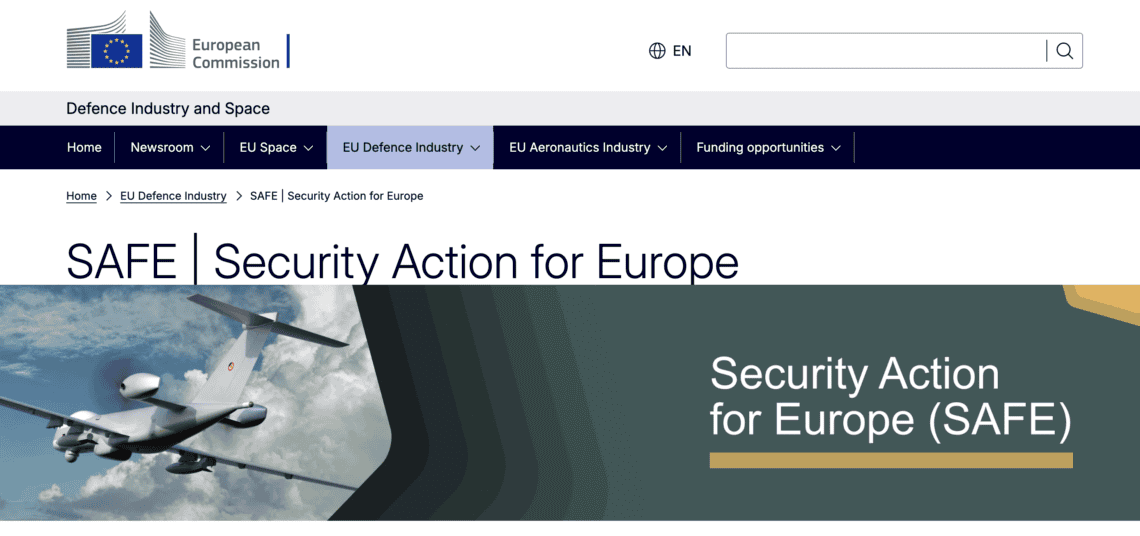Image resolution: width=1140 pixels, height=536 pixels.
Task: Open the EU Defence Industry breadcrumb link
Action: pos(173,196)
